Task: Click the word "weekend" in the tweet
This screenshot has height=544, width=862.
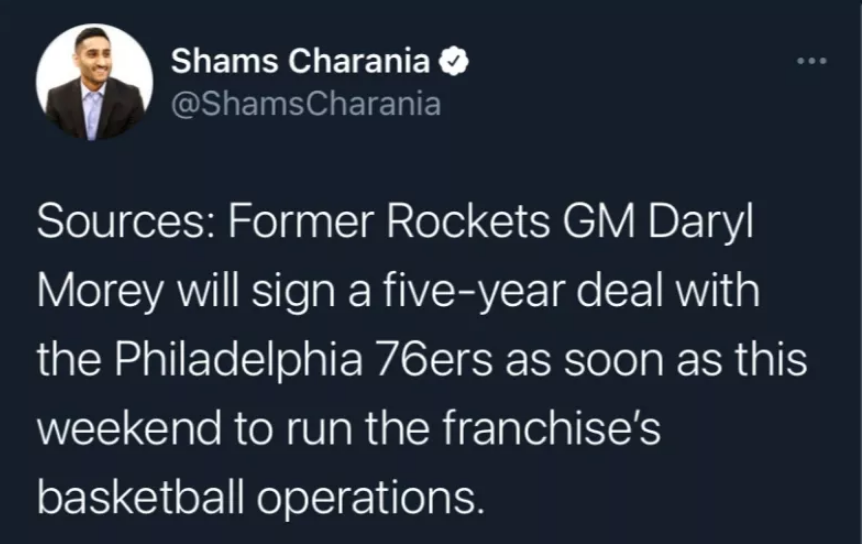Action: pyautogui.click(x=129, y=428)
